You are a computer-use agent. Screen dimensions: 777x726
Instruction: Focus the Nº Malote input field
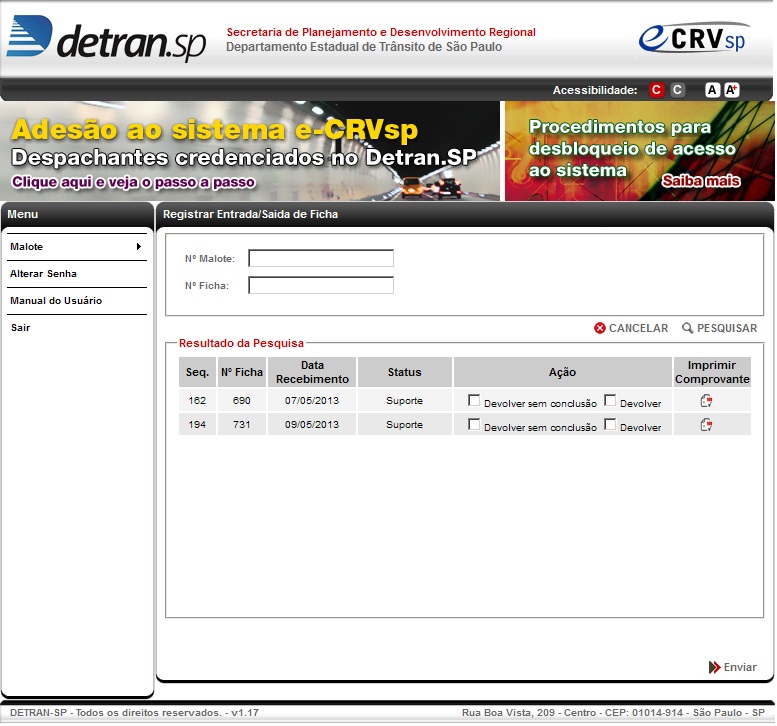(321, 258)
